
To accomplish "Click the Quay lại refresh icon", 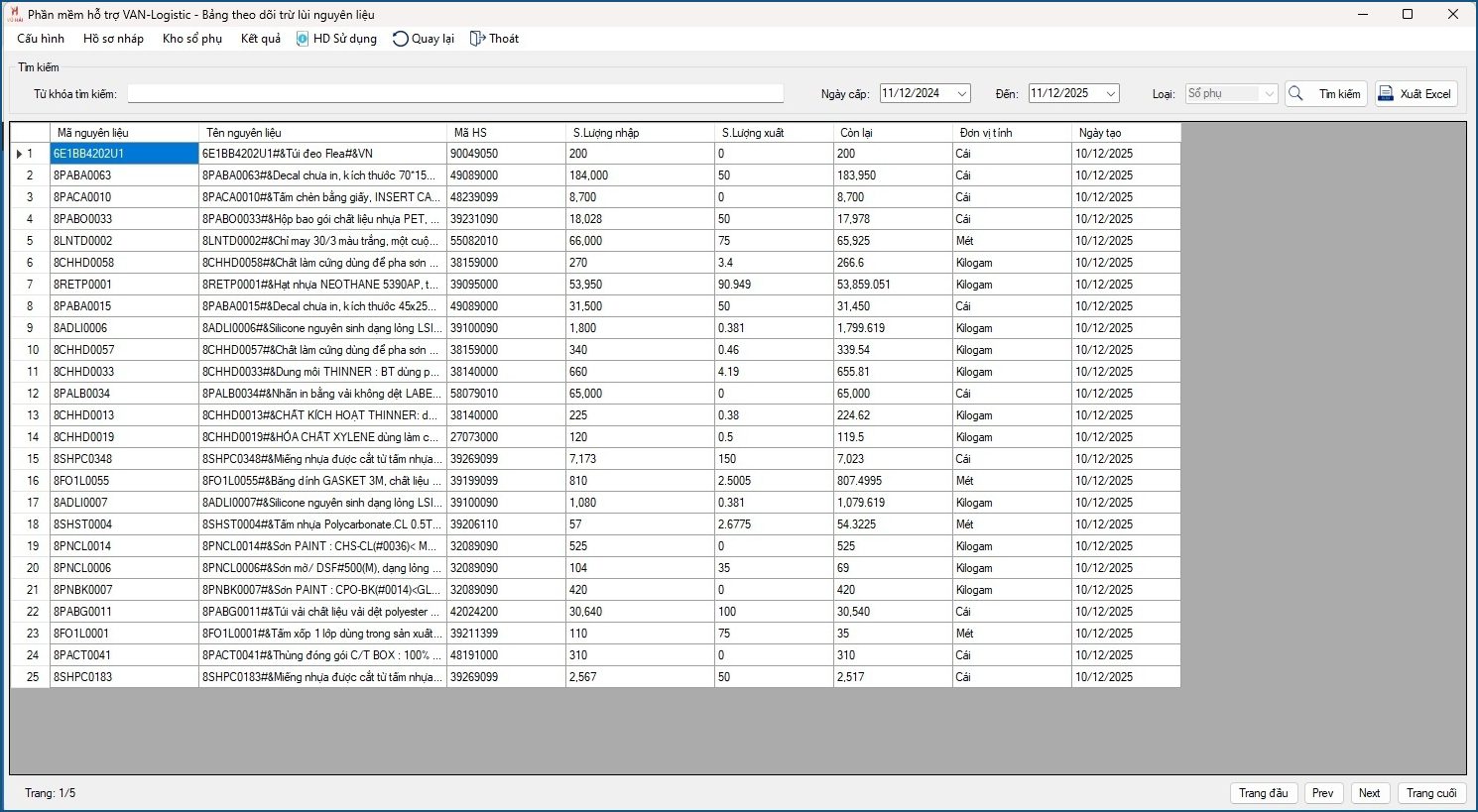I will pyautogui.click(x=400, y=39).
